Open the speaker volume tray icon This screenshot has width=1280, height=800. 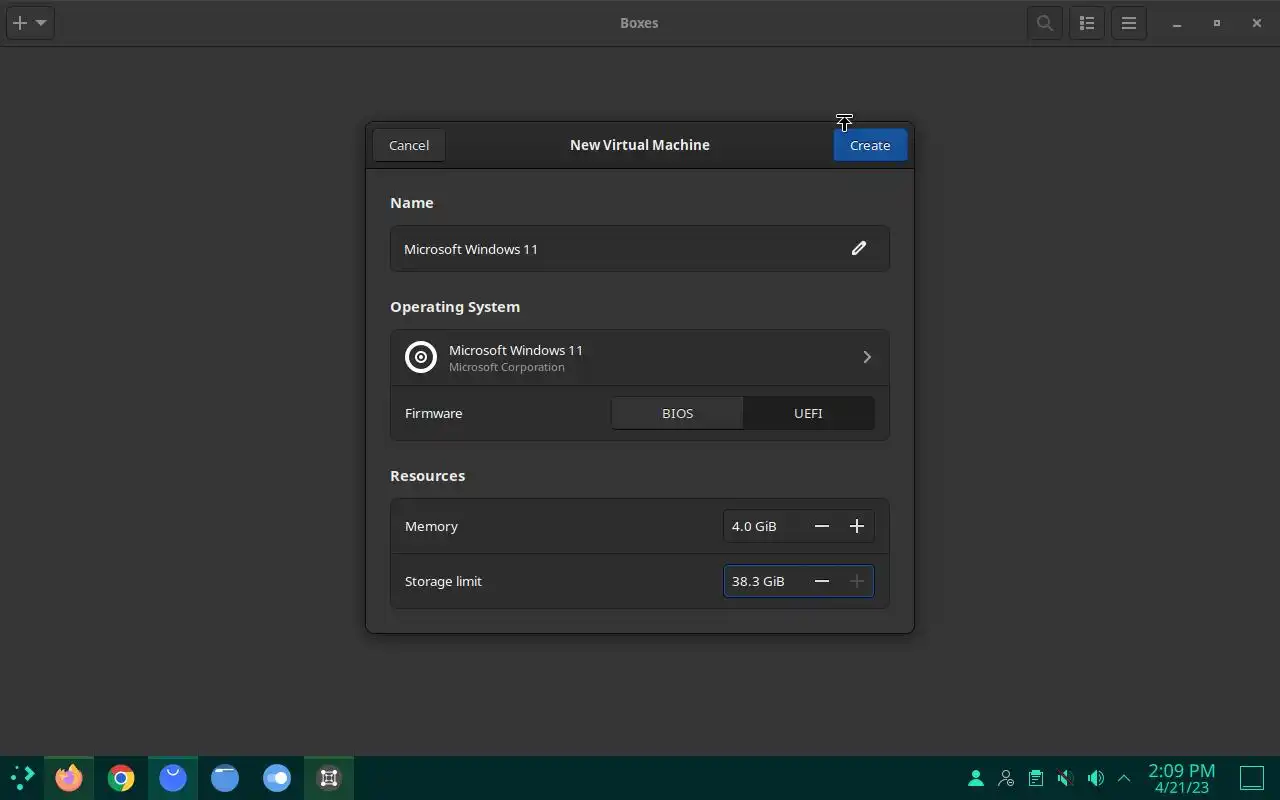(1096, 777)
